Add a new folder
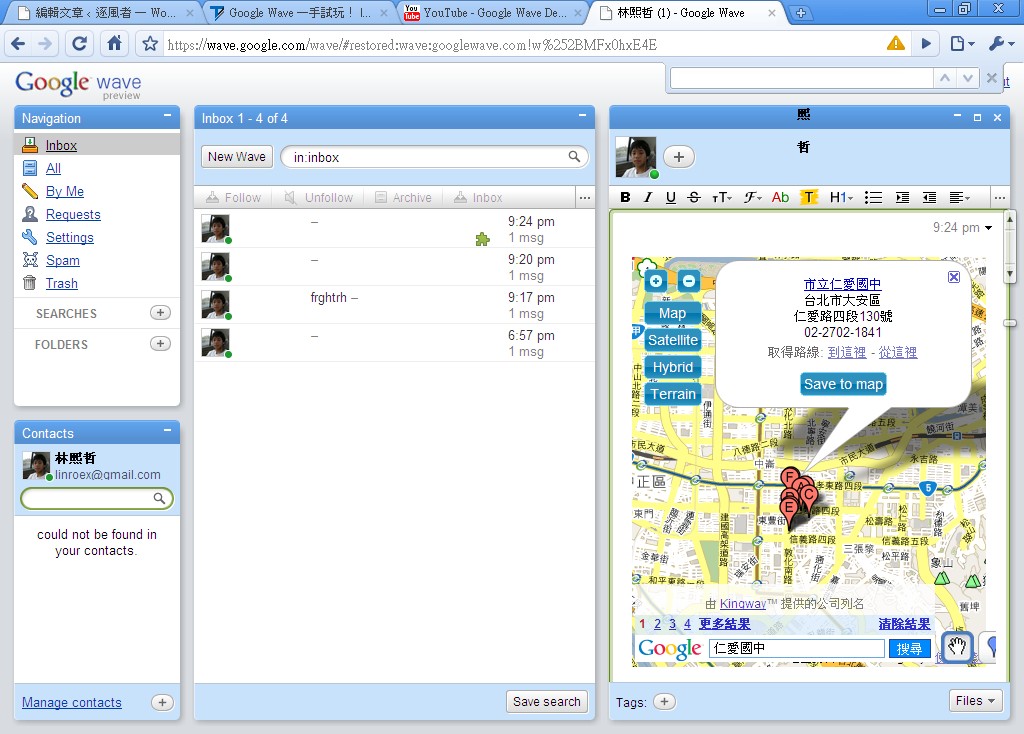The height and width of the screenshot is (734, 1024). (160, 343)
